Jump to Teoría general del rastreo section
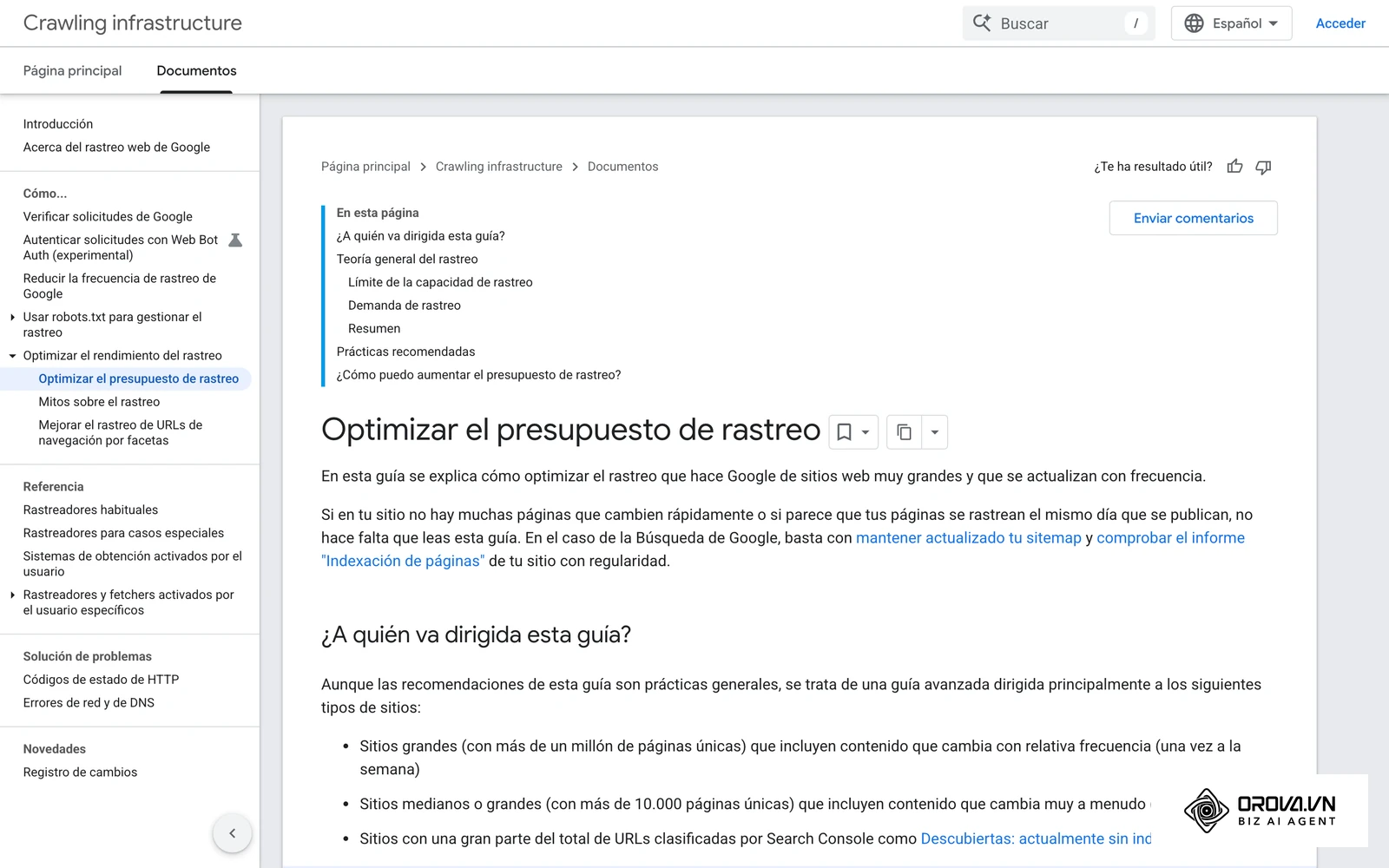1389x868 pixels. (407, 260)
